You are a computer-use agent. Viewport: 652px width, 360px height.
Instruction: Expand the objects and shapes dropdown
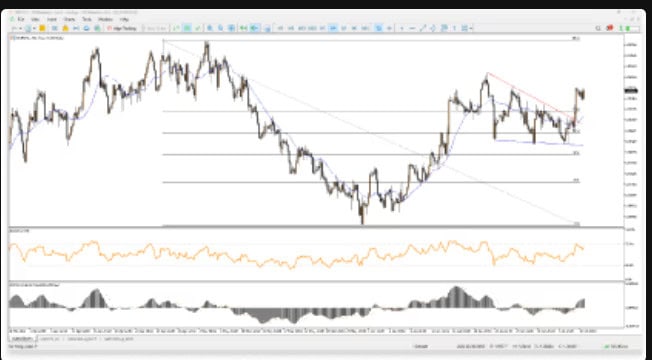(471, 28)
